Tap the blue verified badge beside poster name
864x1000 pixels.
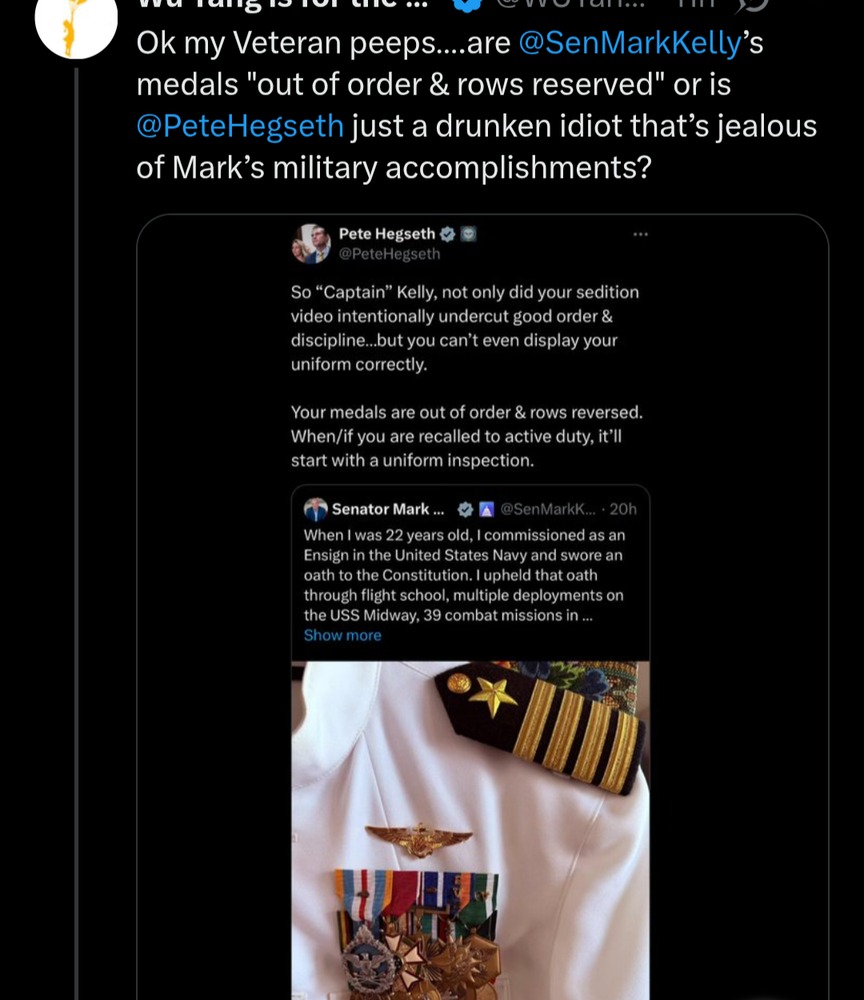(x=465, y=4)
